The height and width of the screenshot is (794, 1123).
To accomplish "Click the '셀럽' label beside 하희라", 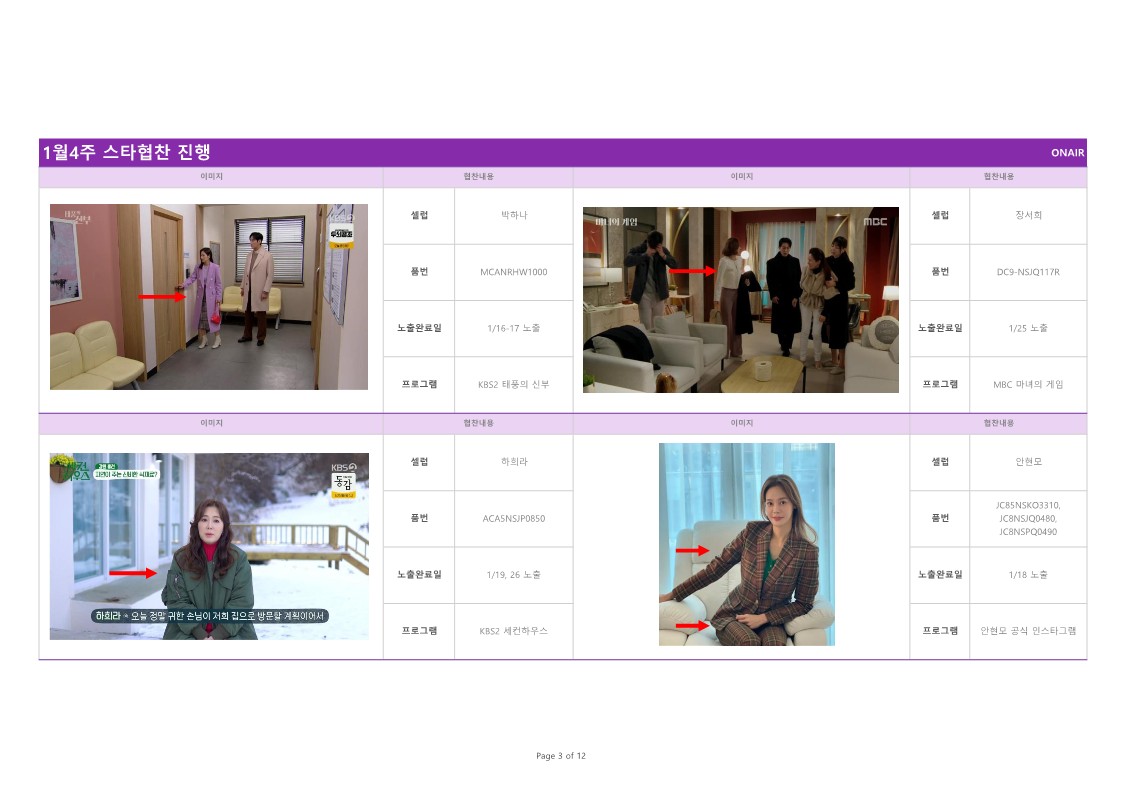I will [419, 462].
